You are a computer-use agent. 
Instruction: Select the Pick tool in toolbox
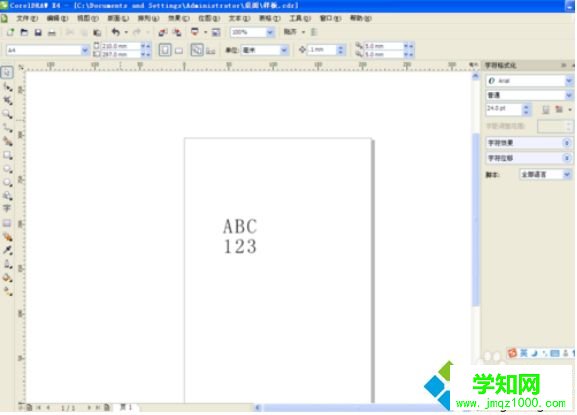coord(7,72)
